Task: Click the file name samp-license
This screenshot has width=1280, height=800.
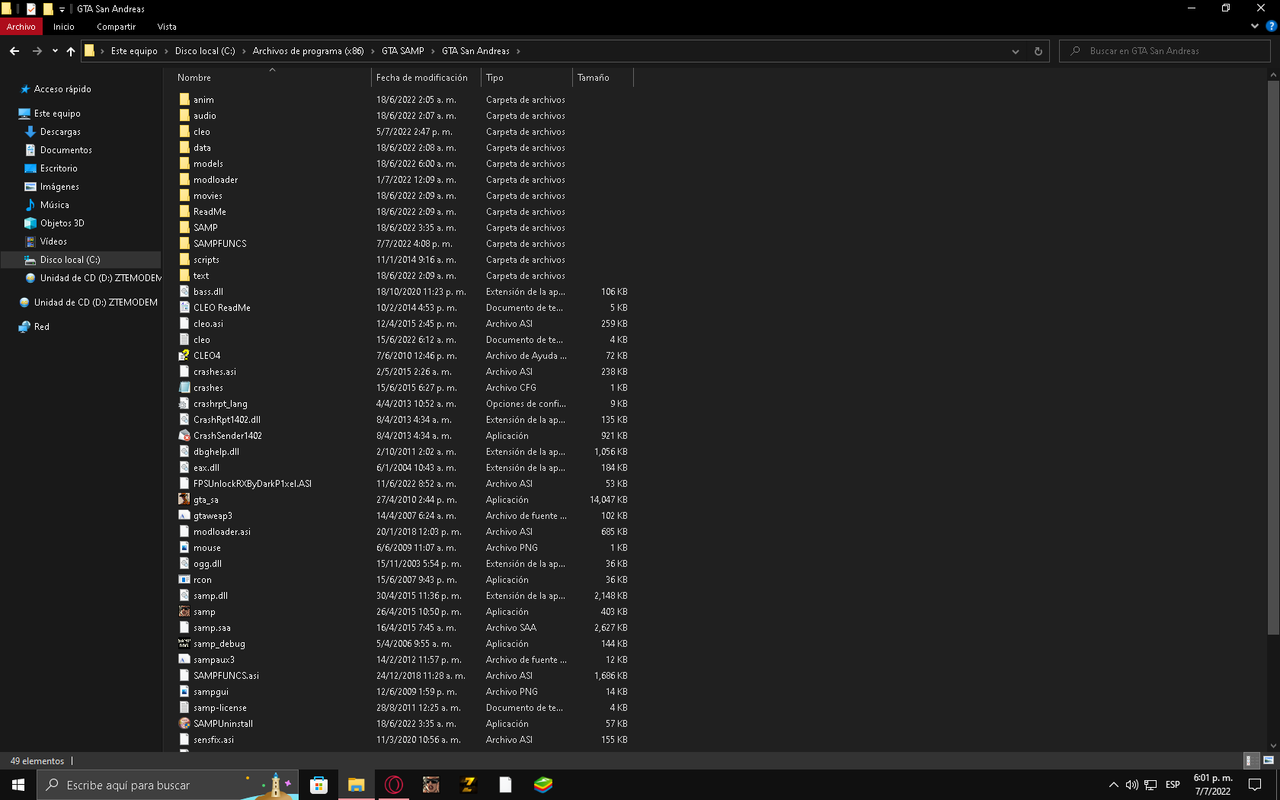Action: click(220, 707)
